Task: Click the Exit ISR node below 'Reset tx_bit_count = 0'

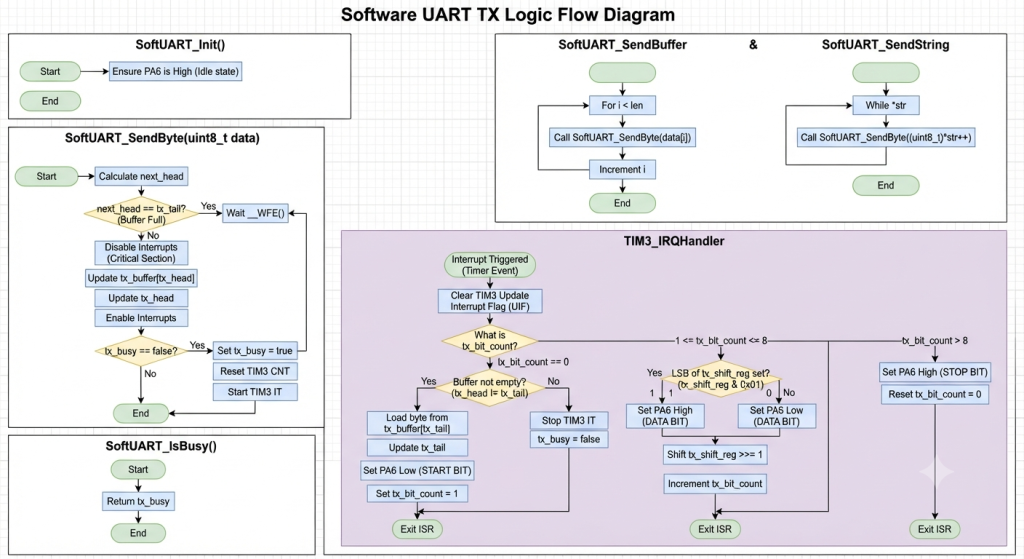Action: (935, 529)
